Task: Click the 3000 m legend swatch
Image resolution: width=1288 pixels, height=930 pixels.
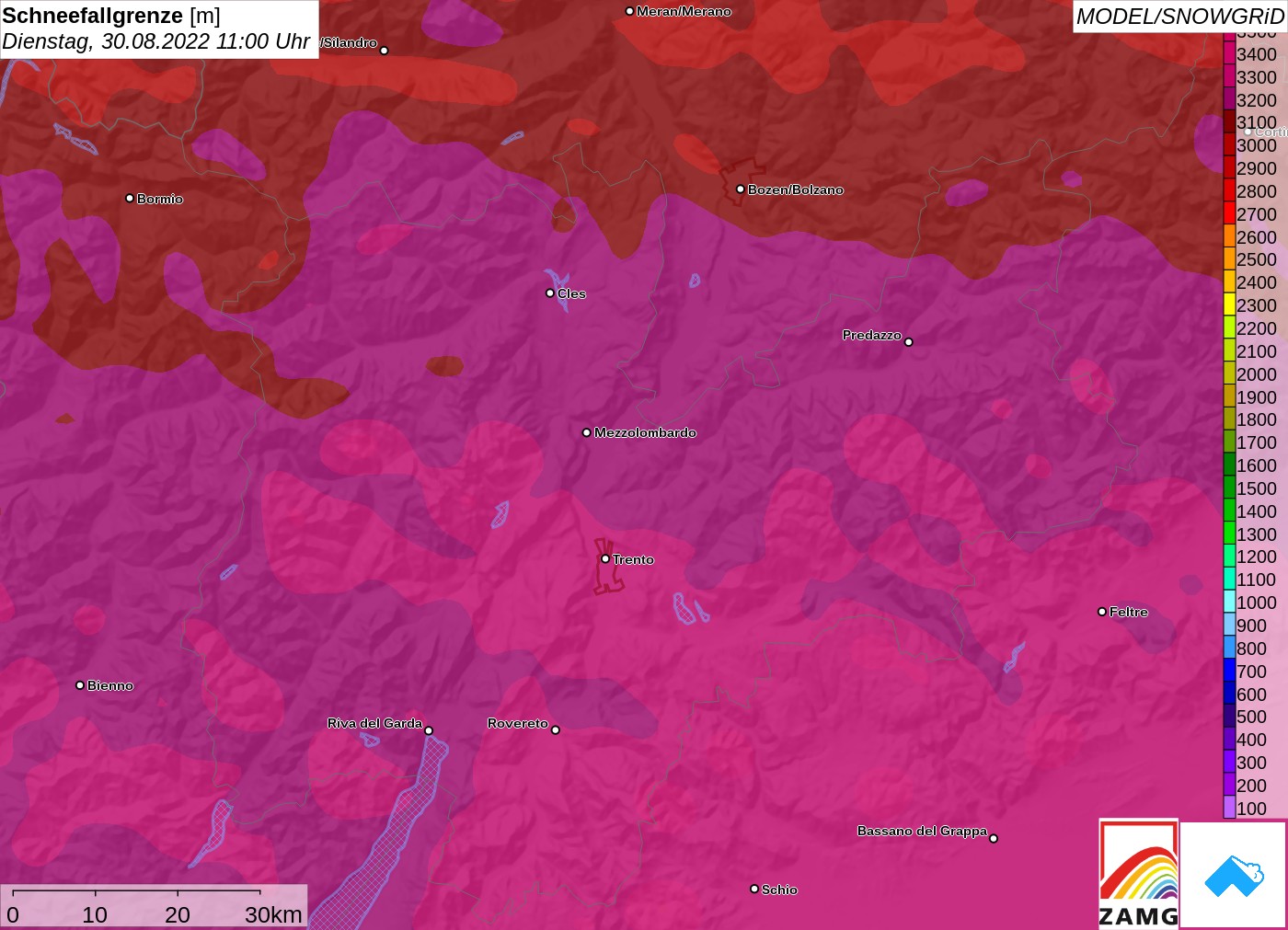Action: point(1229,144)
